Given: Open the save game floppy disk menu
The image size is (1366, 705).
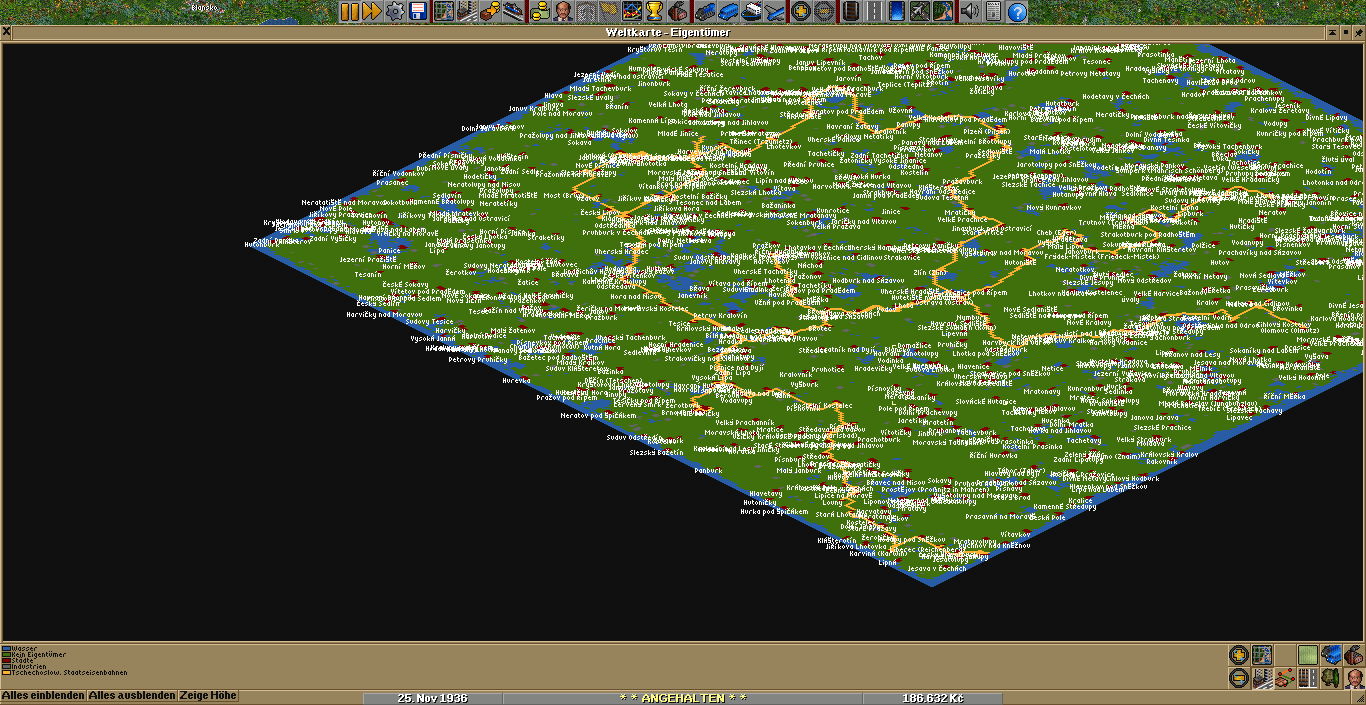Looking at the screenshot, I should [418, 12].
